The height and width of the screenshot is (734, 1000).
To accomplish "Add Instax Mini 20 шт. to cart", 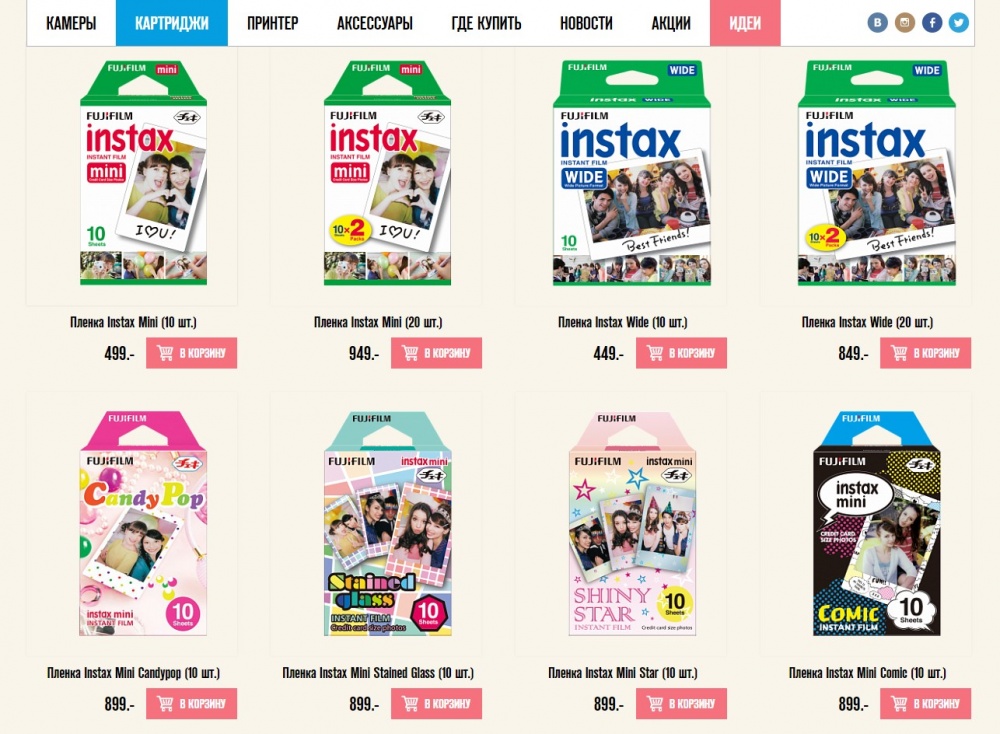I will (436, 353).
